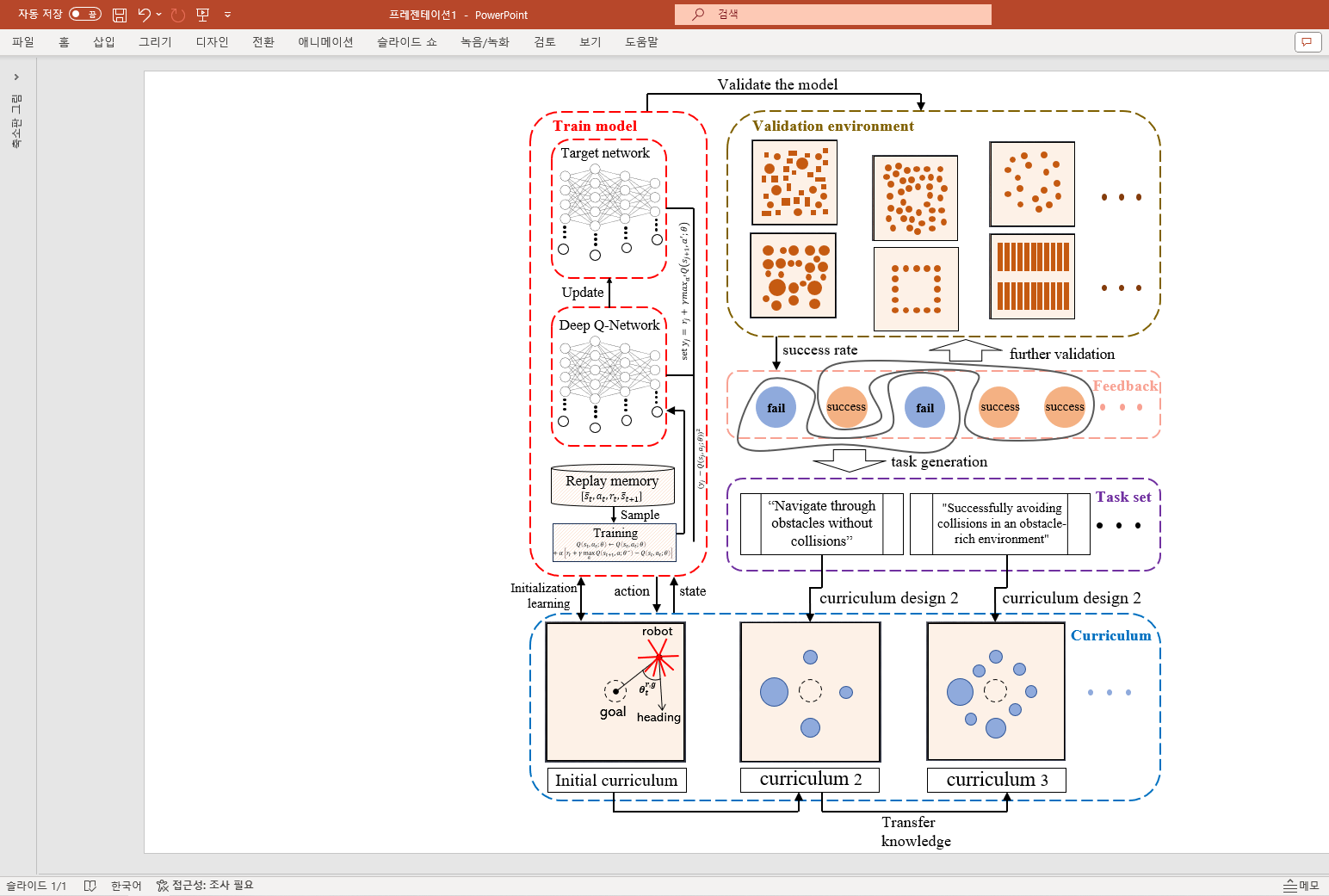Click the square ring obstacle environment image
This screenshot has height=896, width=1329.
tap(916, 288)
